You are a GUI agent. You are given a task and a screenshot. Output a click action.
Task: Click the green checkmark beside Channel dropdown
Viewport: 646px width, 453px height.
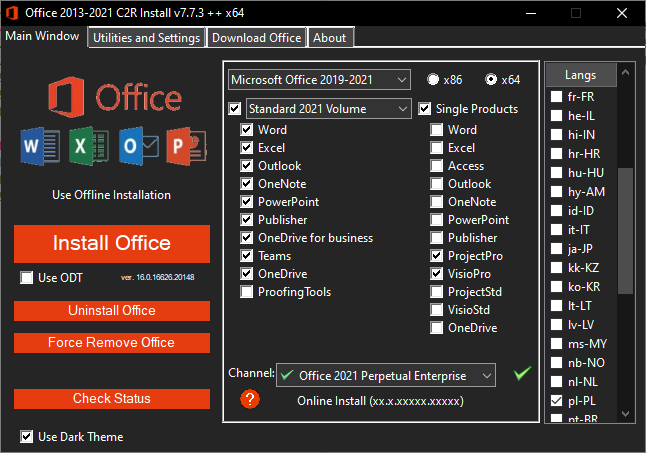coord(522,373)
